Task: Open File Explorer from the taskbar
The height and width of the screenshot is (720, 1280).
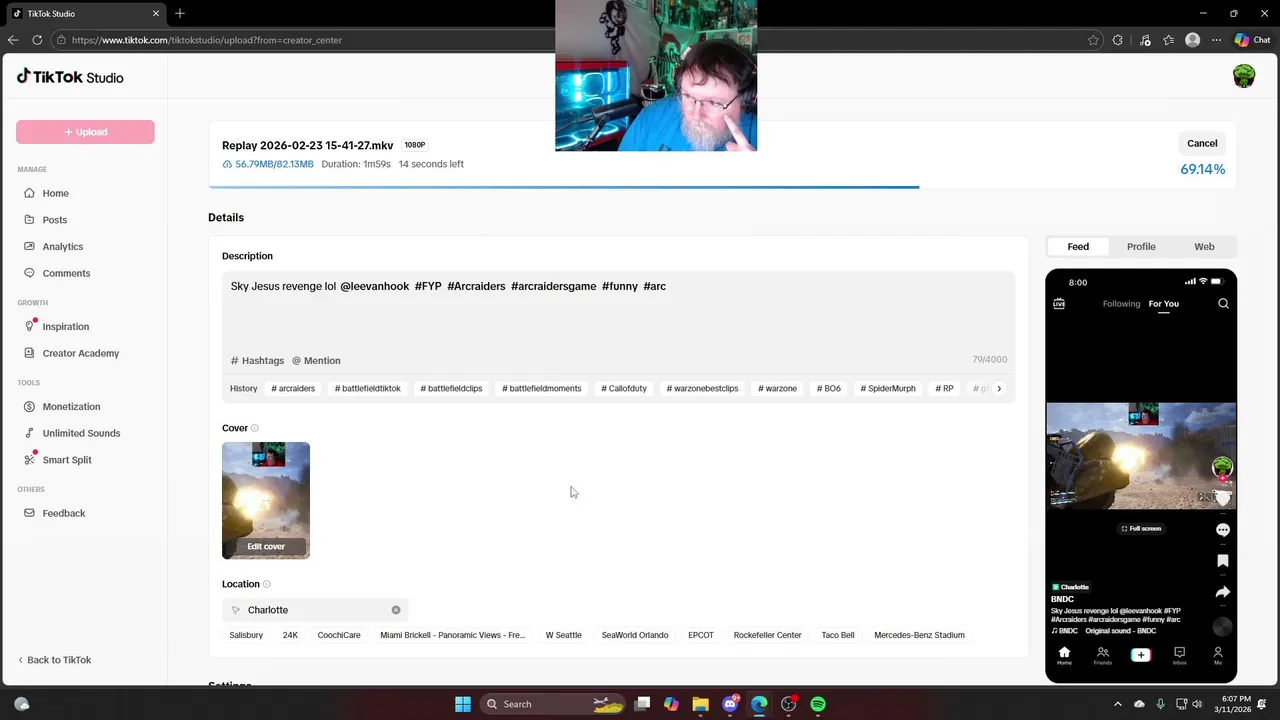Action: click(700, 704)
